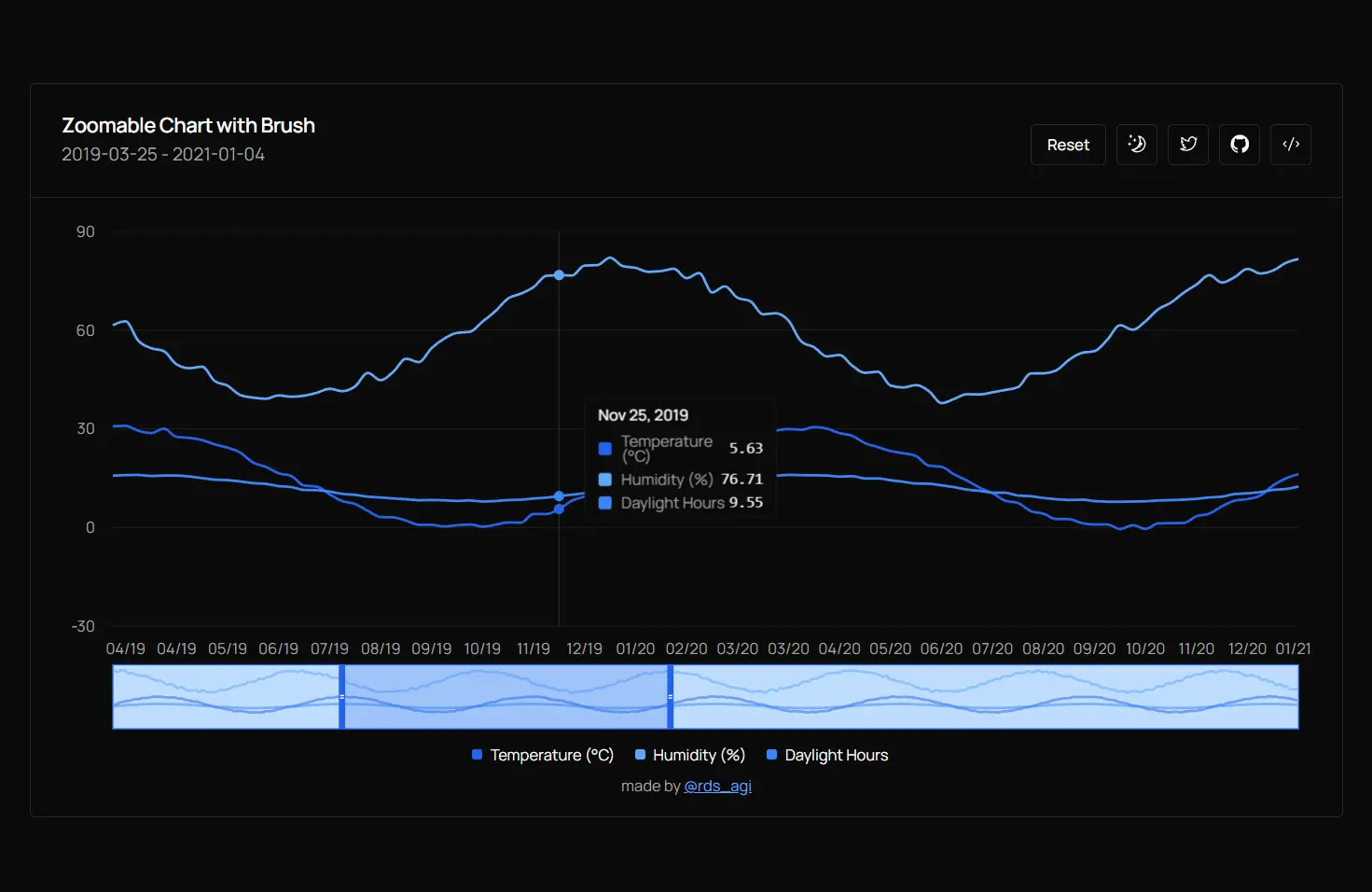The width and height of the screenshot is (1372, 892).
Task: Click the right brush handle
Action: [x=670, y=697]
